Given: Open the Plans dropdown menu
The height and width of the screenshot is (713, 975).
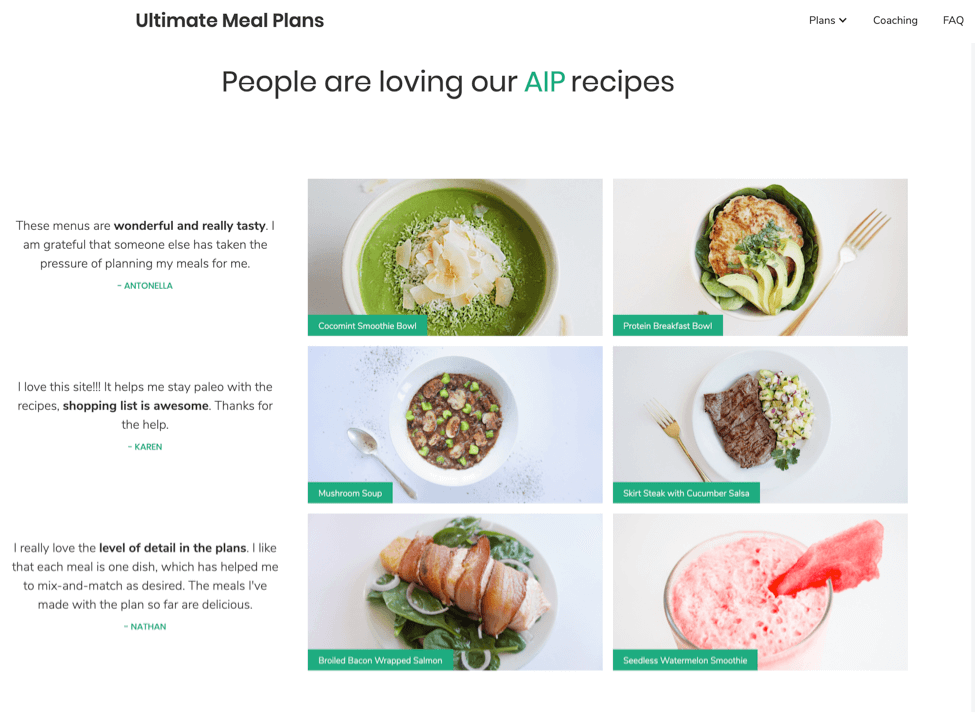Looking at the screenshot, I should 828,21.
